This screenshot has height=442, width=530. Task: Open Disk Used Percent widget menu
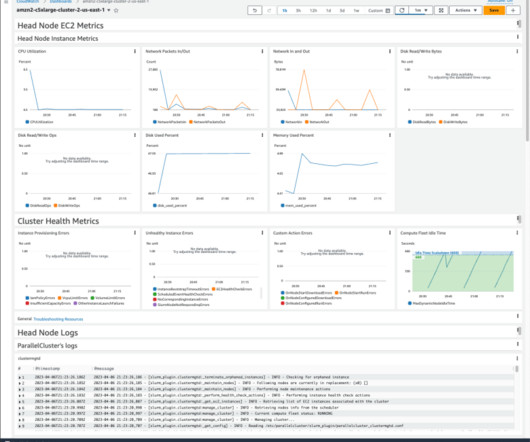[x=262, y=135]
